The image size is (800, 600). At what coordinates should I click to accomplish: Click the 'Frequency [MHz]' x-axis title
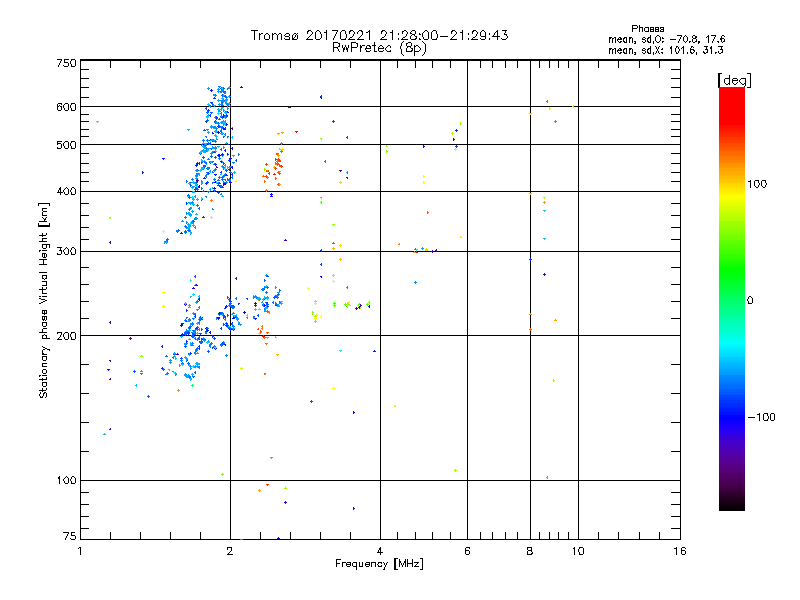(379, 564)
